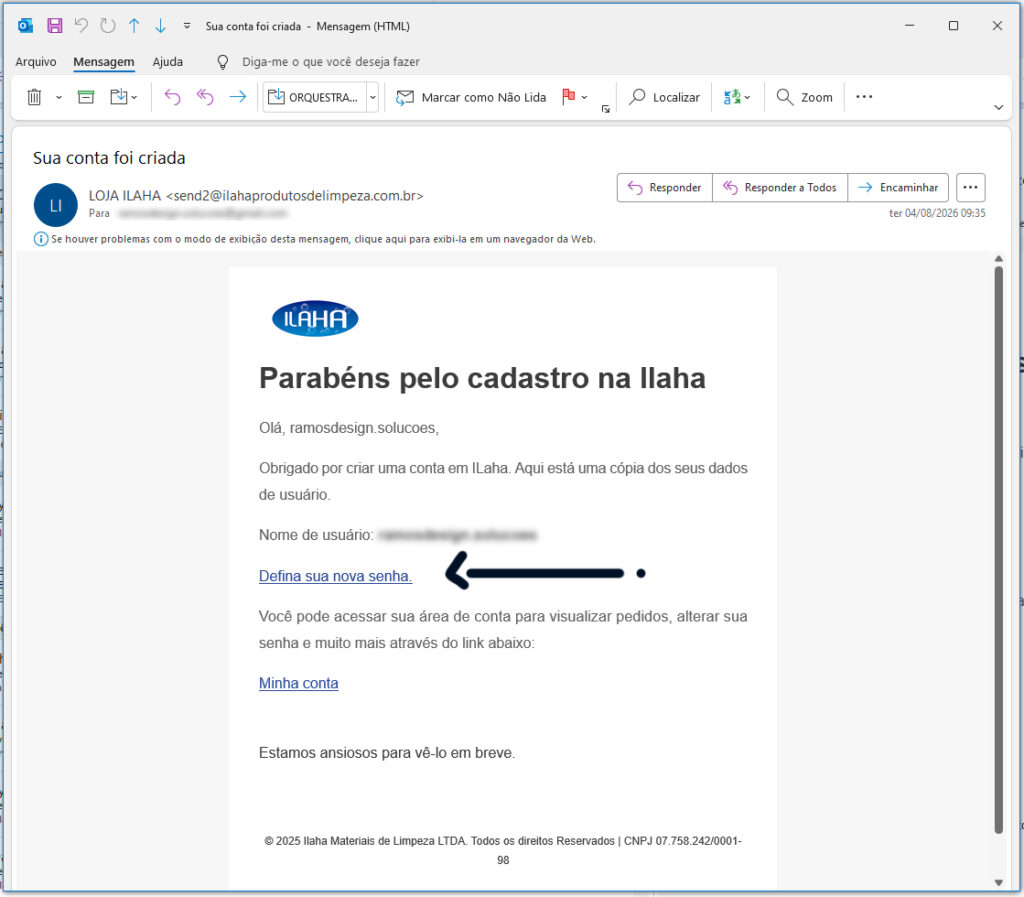This screenshot has width=1024, height=897.
Task: Click the date 'ter 04/08/2026 09:35'
Action: [x=937, y=213]
